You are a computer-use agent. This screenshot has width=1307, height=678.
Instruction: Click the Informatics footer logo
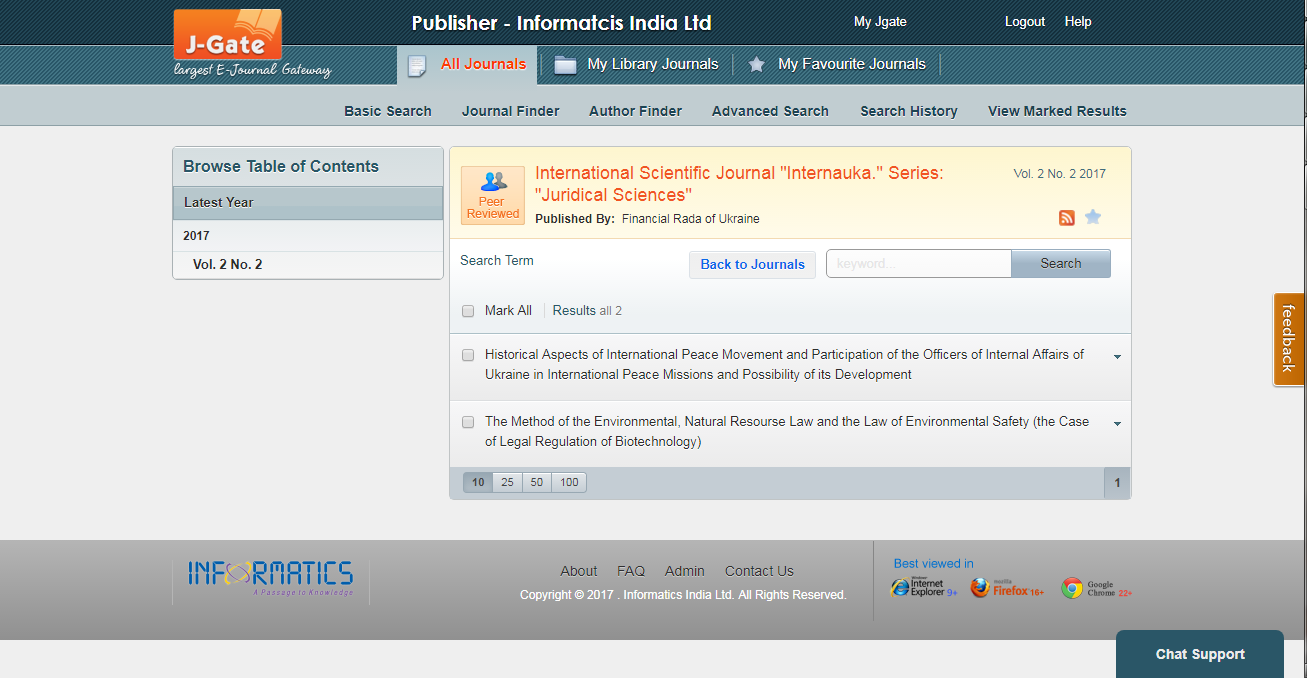270,577
